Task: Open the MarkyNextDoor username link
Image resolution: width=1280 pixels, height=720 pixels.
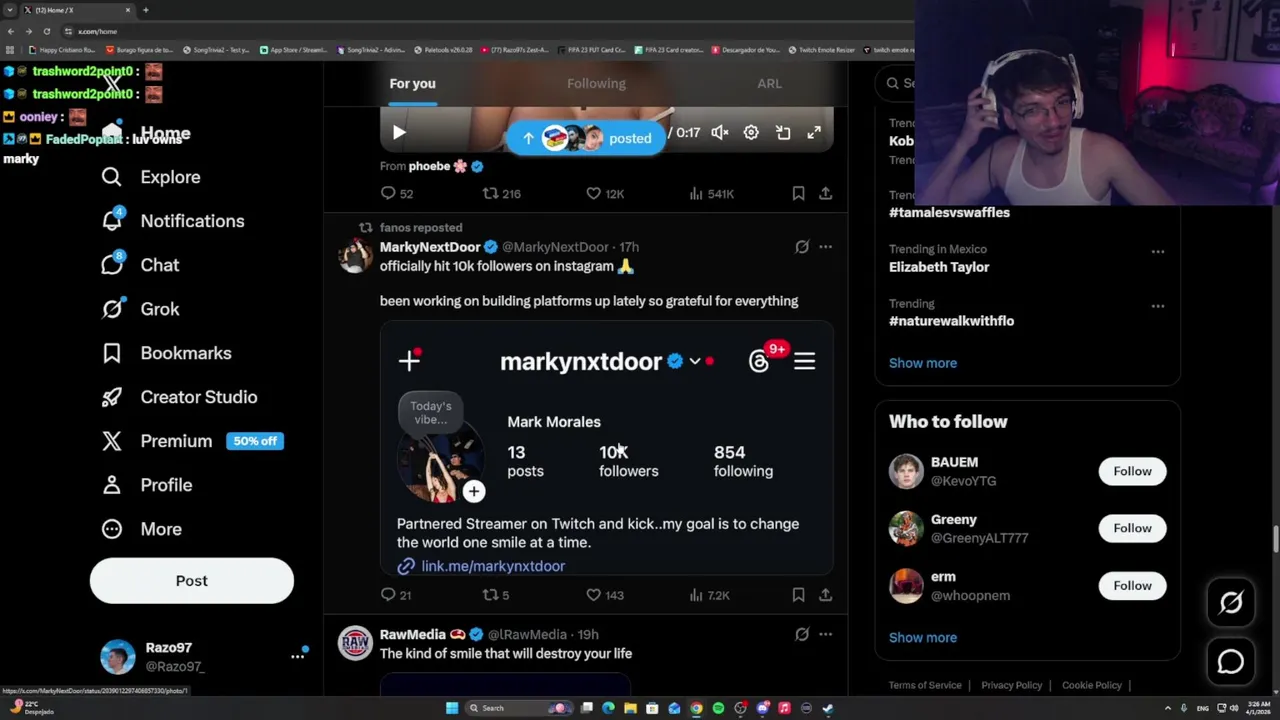Action: tap(430, 247)
